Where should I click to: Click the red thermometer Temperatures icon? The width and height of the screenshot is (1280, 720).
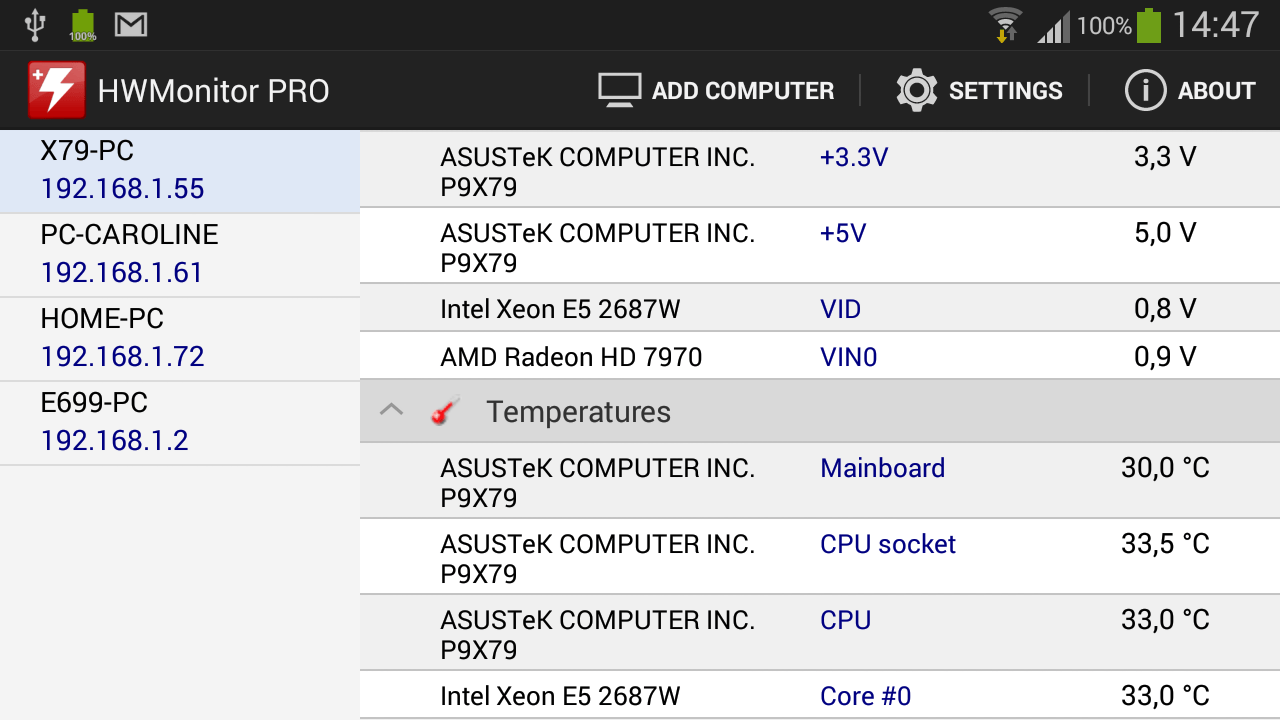pos(445,412)
